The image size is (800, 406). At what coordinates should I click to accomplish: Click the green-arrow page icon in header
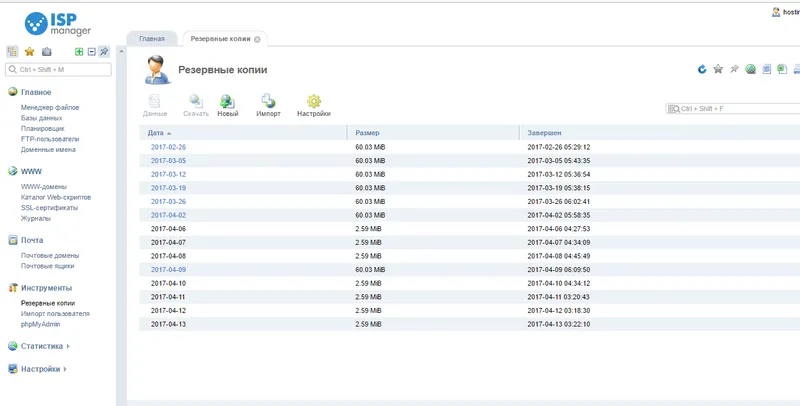click(782, 69)
